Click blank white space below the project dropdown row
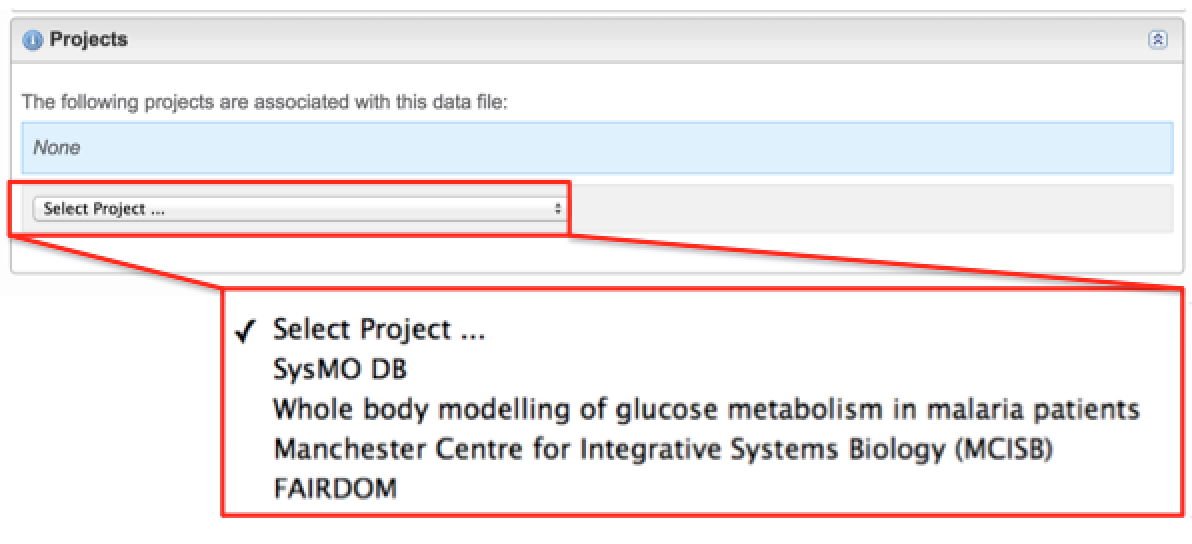The width and height of the screenshot is (1192, 544). pos(600,253)
